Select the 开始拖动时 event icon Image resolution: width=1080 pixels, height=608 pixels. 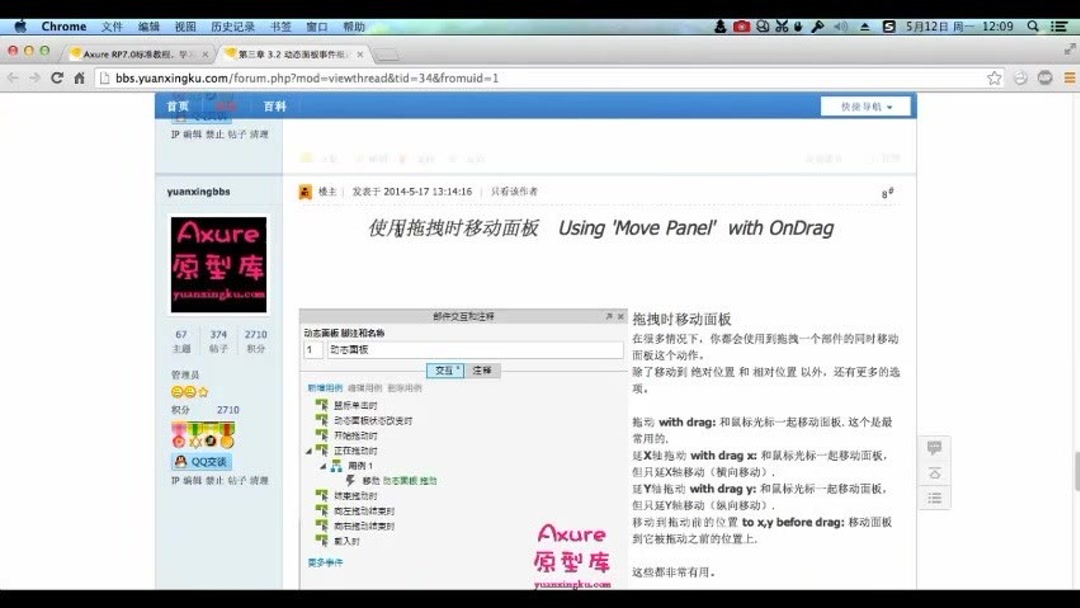(322, 437)
